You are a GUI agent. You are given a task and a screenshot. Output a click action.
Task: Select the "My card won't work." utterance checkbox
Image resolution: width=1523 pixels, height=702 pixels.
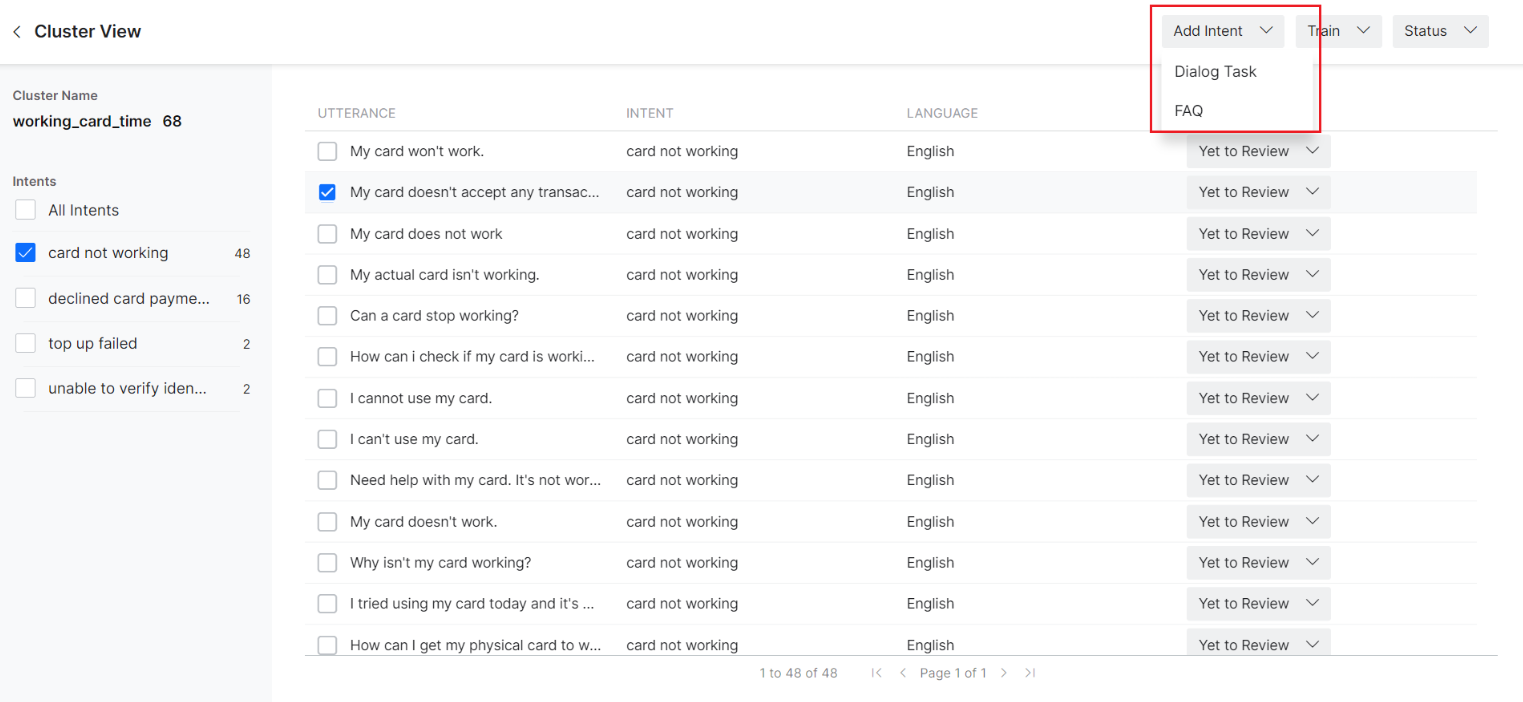click(327, 152)
